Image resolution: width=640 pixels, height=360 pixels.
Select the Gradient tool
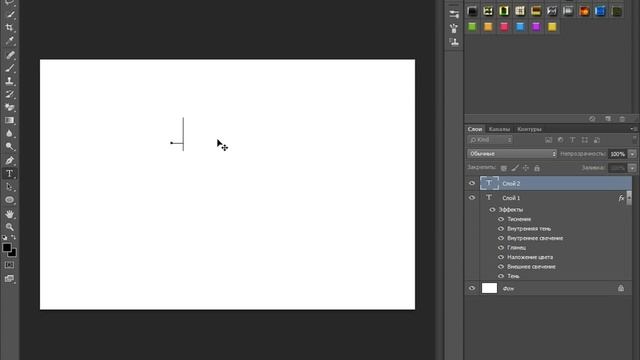[x=10, y=120]
